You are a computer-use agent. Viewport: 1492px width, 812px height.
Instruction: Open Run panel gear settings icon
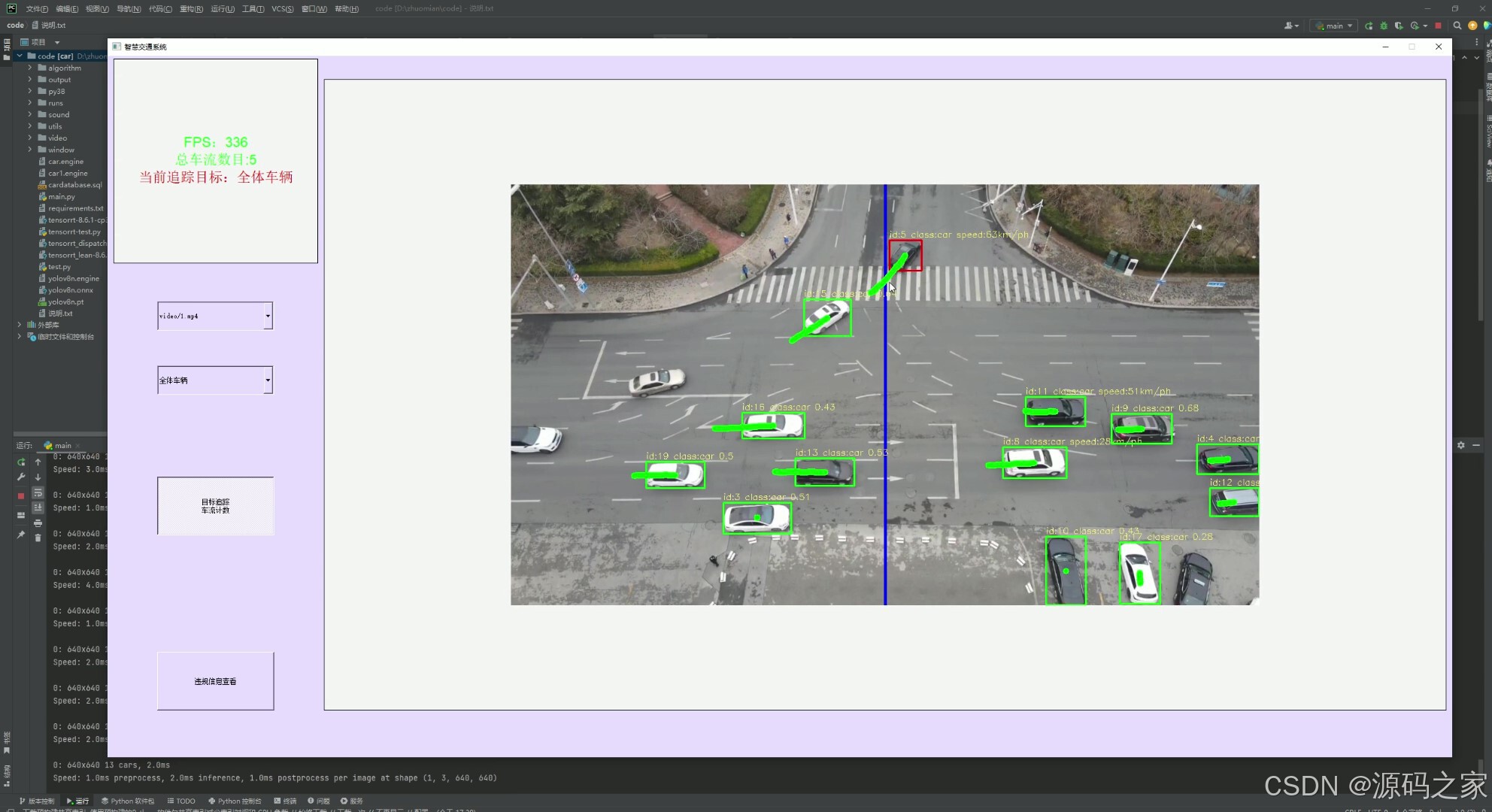point(1460,445)
